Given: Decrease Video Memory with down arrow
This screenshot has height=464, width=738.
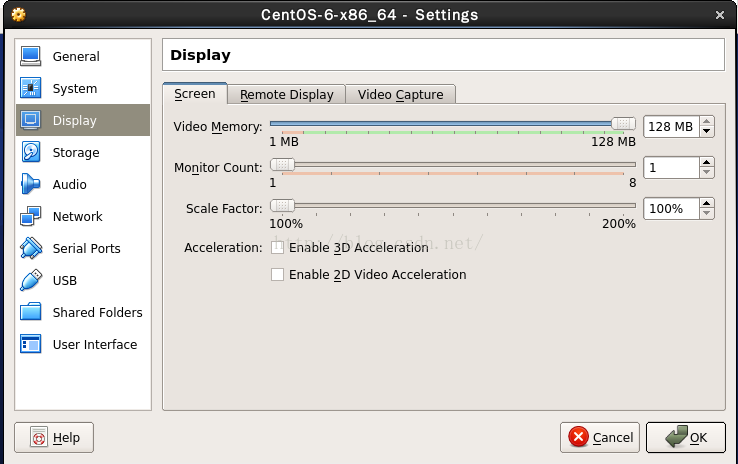Looking at the screenshot, I should pos(706,132).
